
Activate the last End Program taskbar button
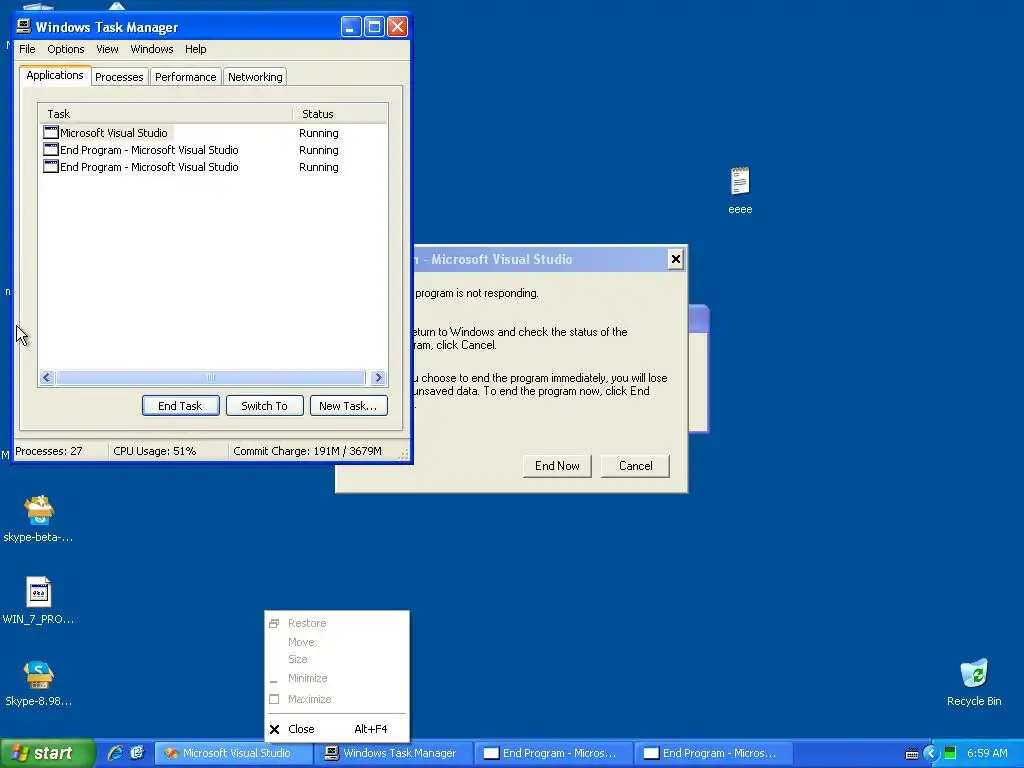[x=714, y=753]
